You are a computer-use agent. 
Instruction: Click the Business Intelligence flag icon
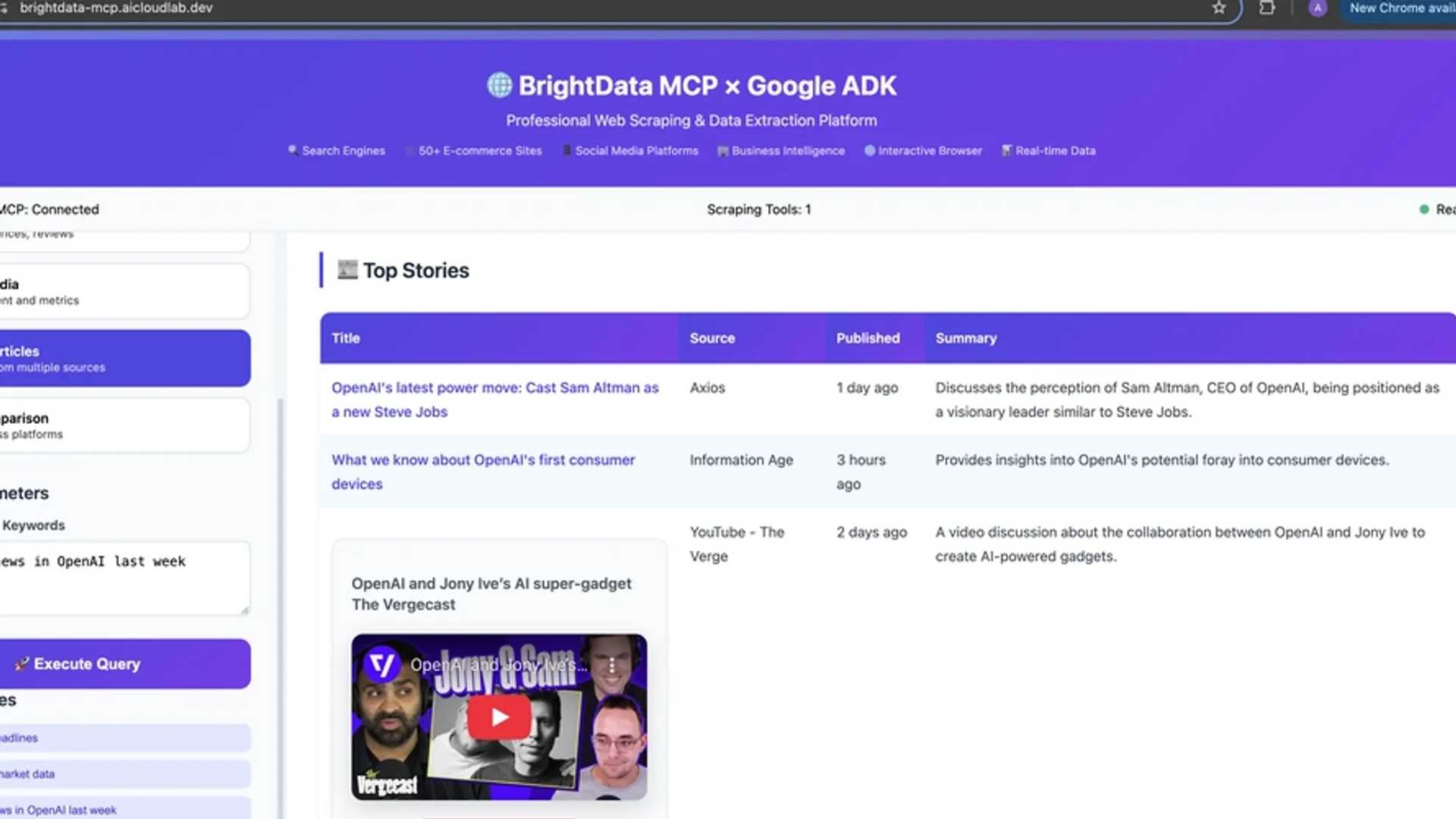(x=723, y=150)
